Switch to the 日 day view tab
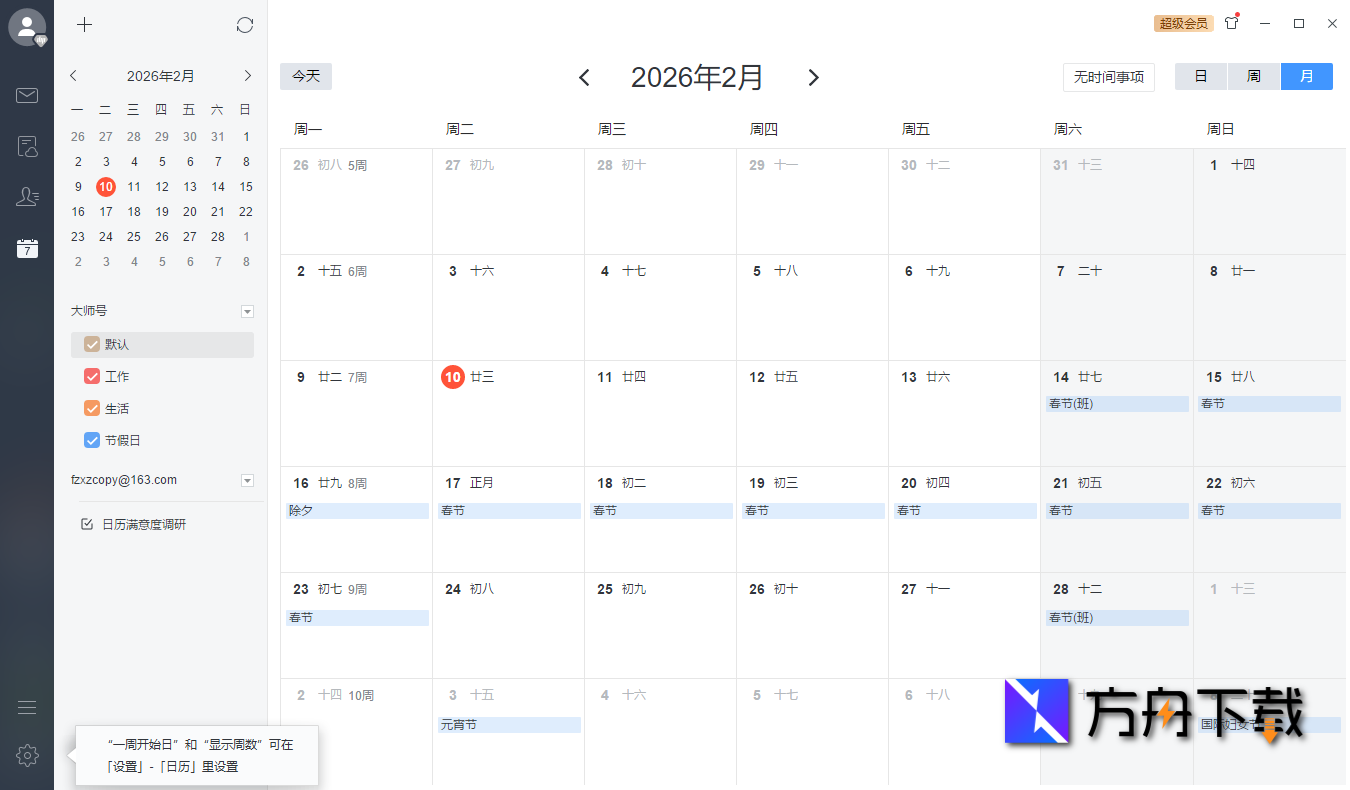Screen dimensions: 1350x790 [1200, 75]
